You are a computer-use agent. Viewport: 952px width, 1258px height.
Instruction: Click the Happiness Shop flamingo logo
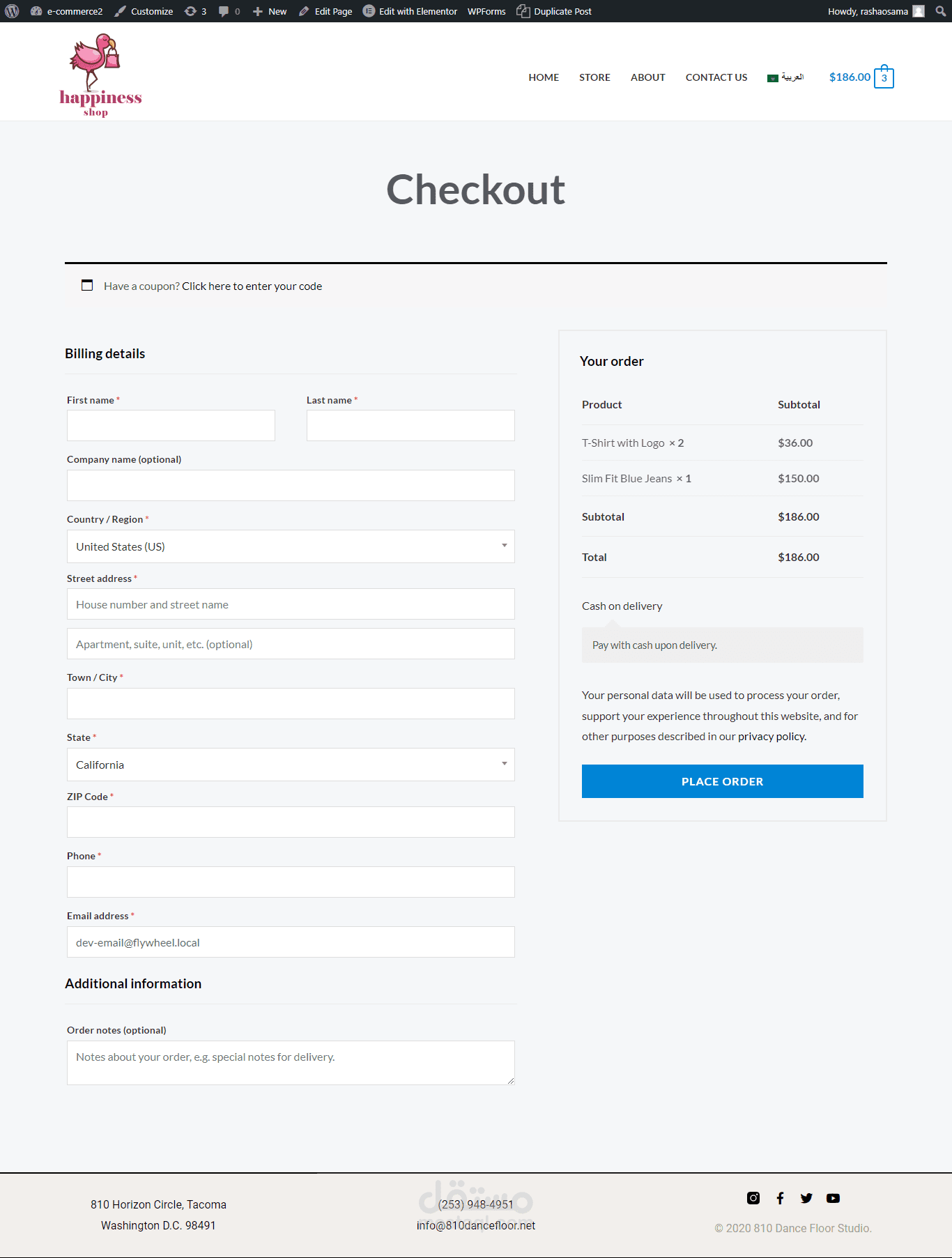click(100, 75)
